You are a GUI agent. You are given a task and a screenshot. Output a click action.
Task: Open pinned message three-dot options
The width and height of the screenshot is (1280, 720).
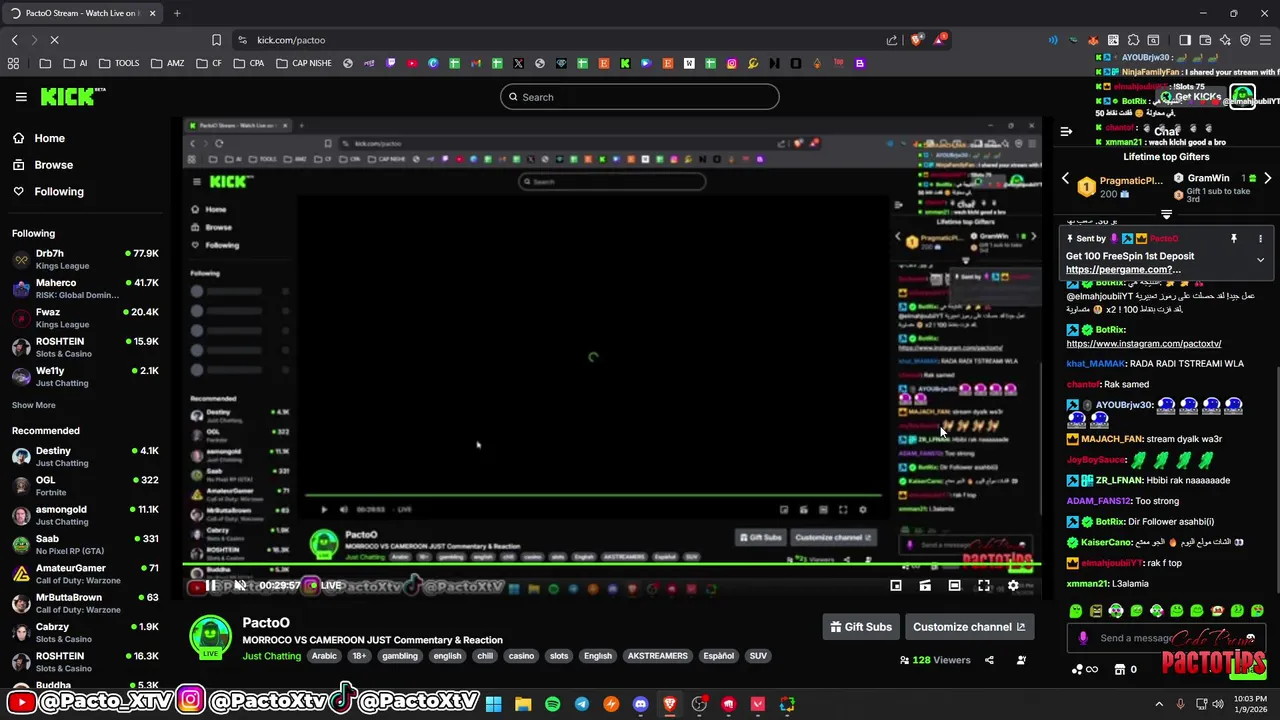[x=1260, y=239]
